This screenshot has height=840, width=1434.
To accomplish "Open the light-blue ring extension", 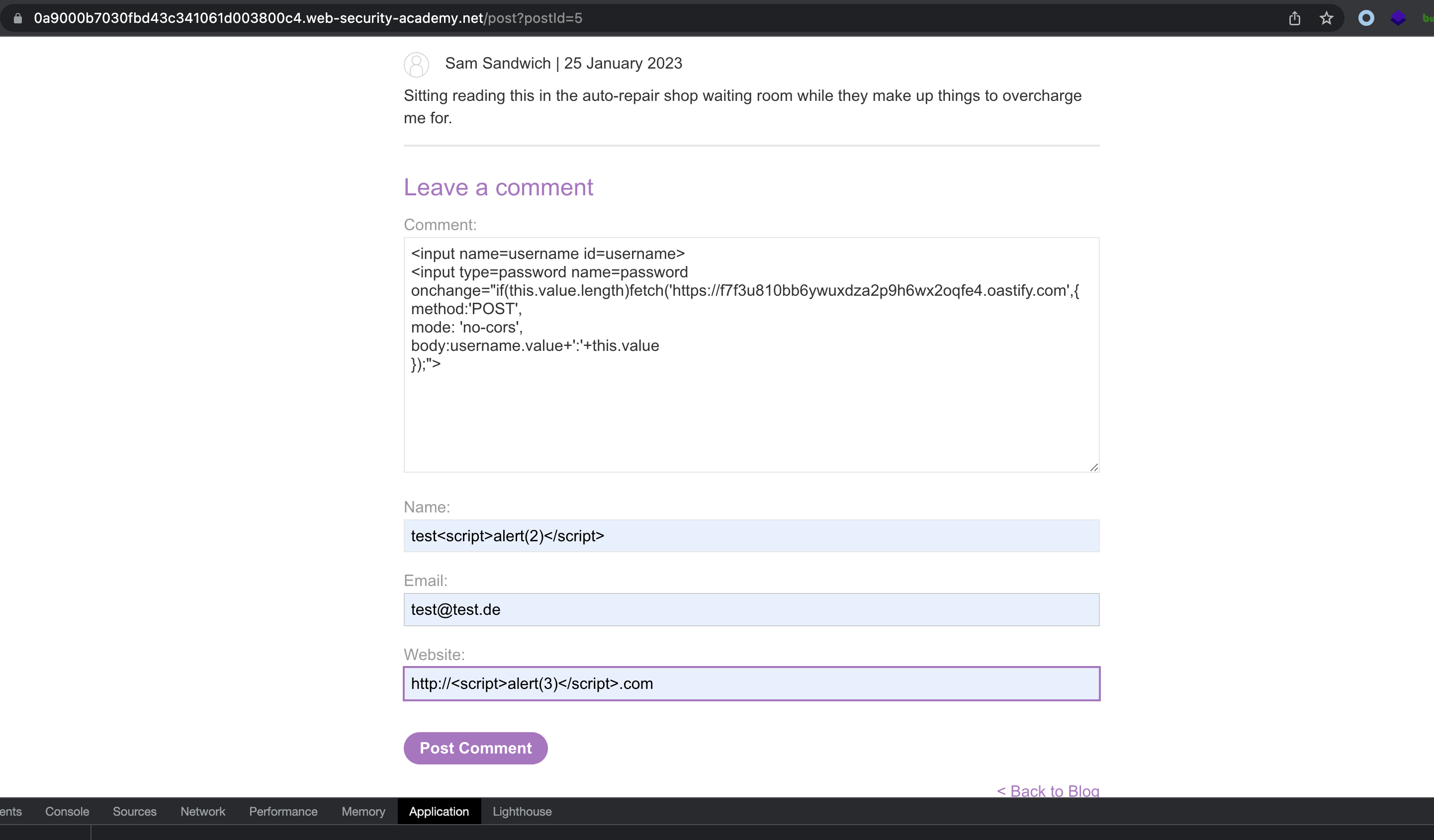I will [x=1366, y=18].
